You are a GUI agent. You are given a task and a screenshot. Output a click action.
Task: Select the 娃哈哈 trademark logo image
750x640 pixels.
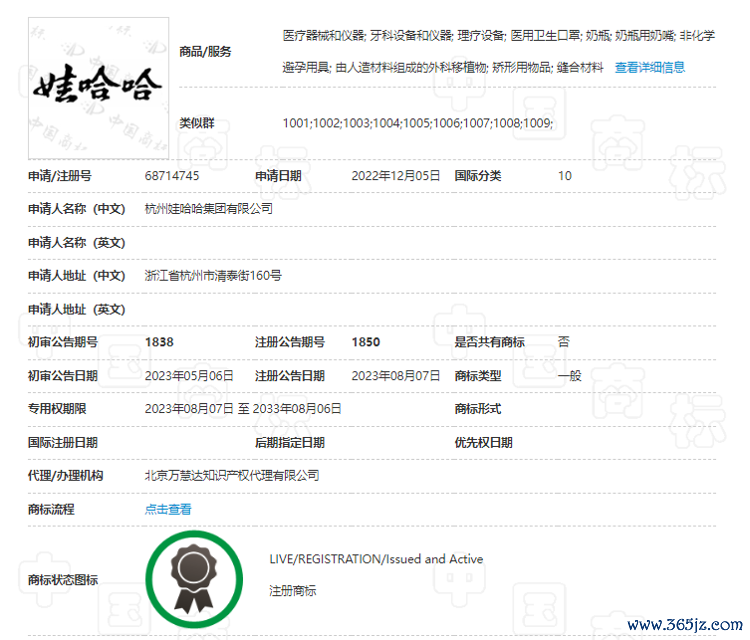99,88
